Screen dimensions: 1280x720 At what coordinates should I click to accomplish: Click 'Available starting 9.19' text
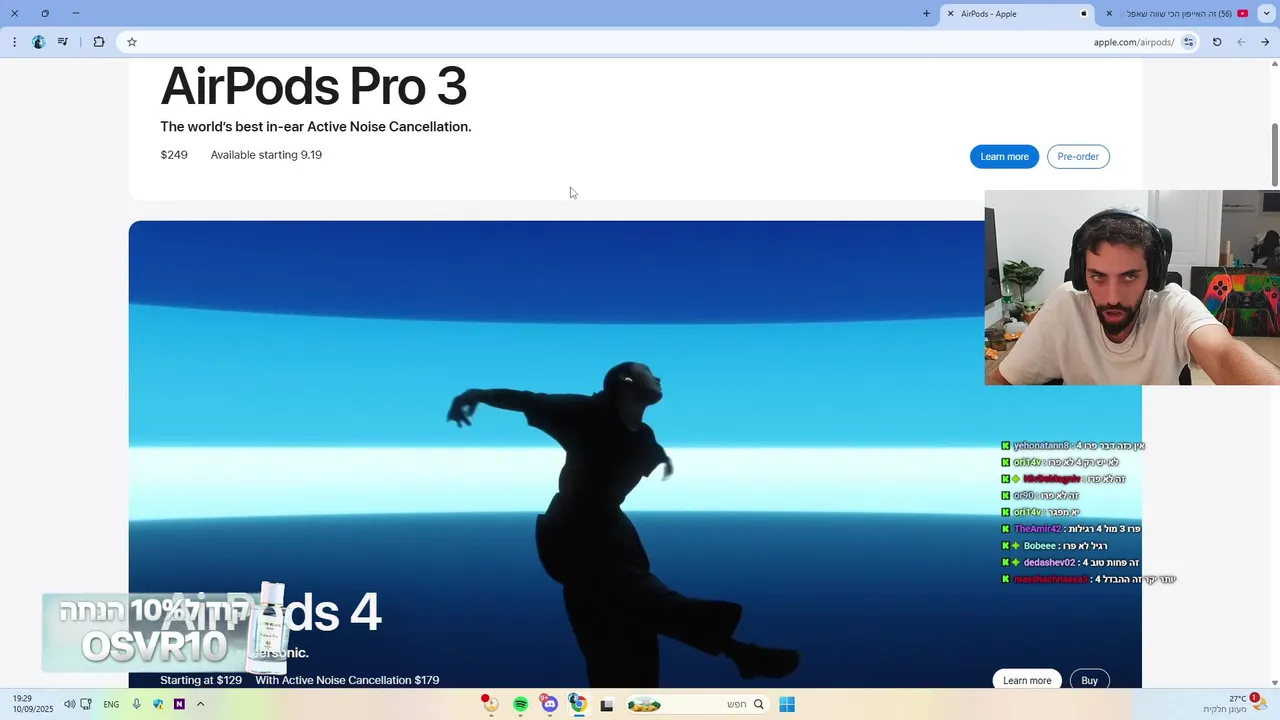click(266, 155)
